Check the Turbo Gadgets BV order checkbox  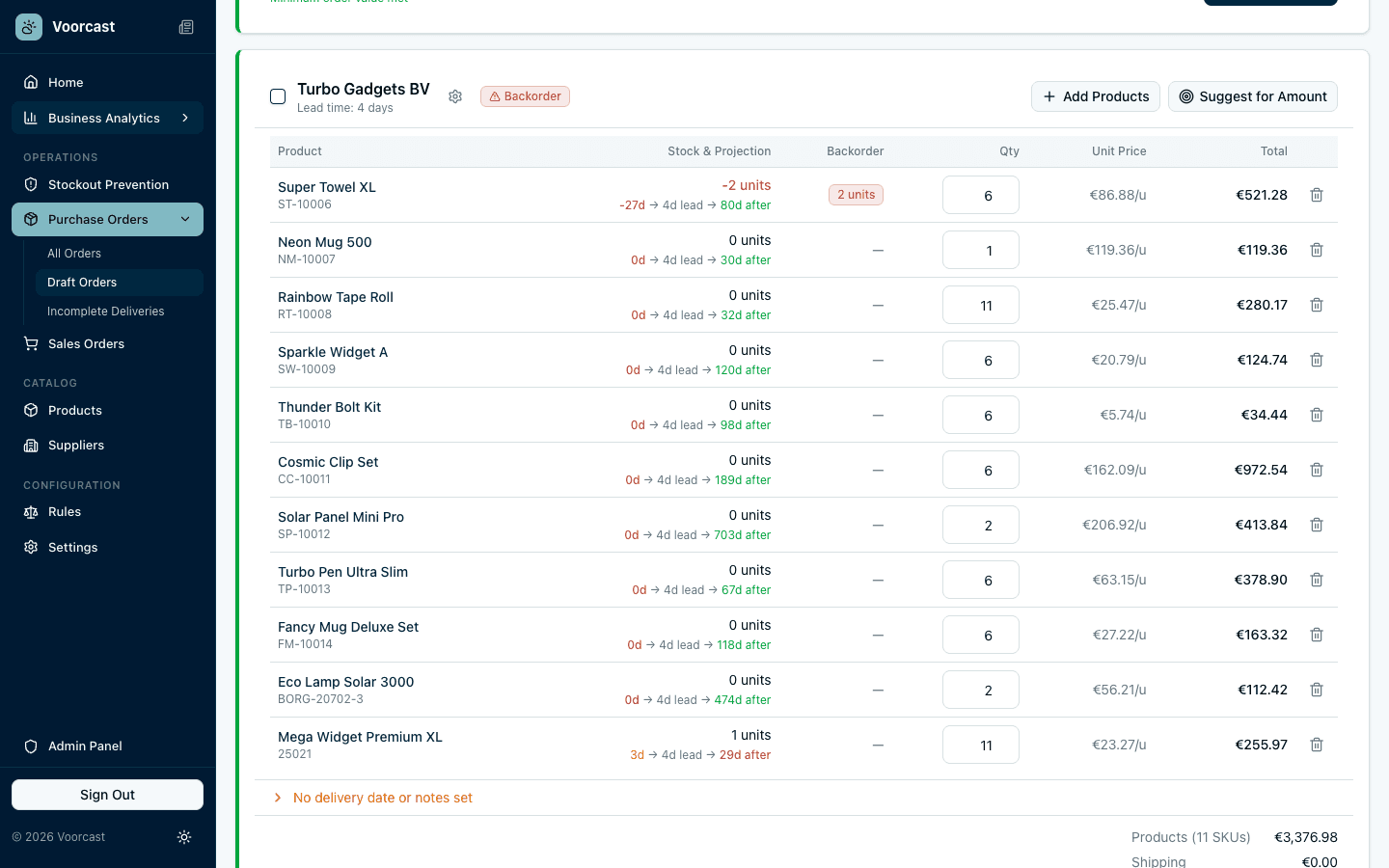click(x=278, y=96)
